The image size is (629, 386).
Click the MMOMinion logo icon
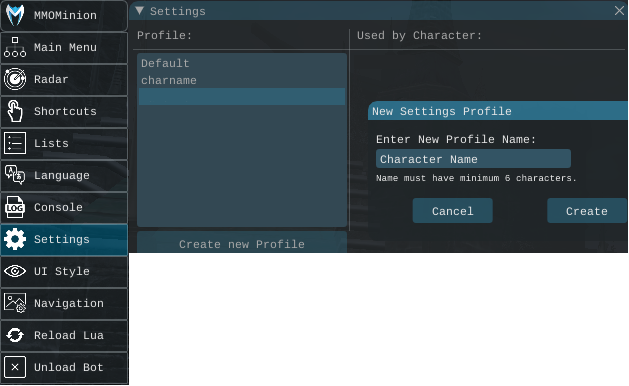15,15
